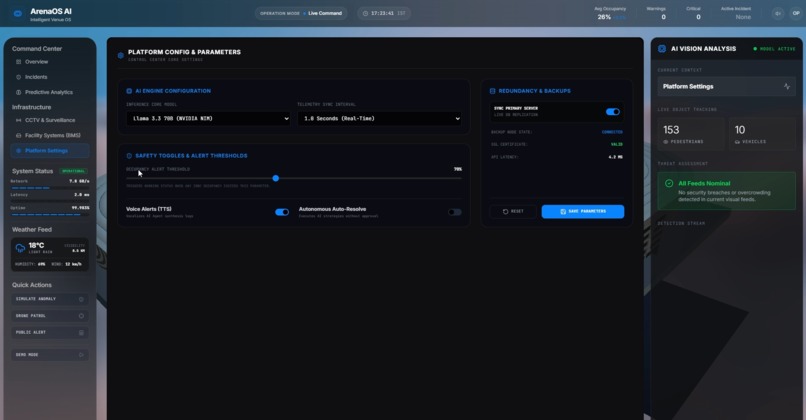Open the Inference Core Model dropdown
This screenshot has width=806, height=420.
(x=208, y=118)
